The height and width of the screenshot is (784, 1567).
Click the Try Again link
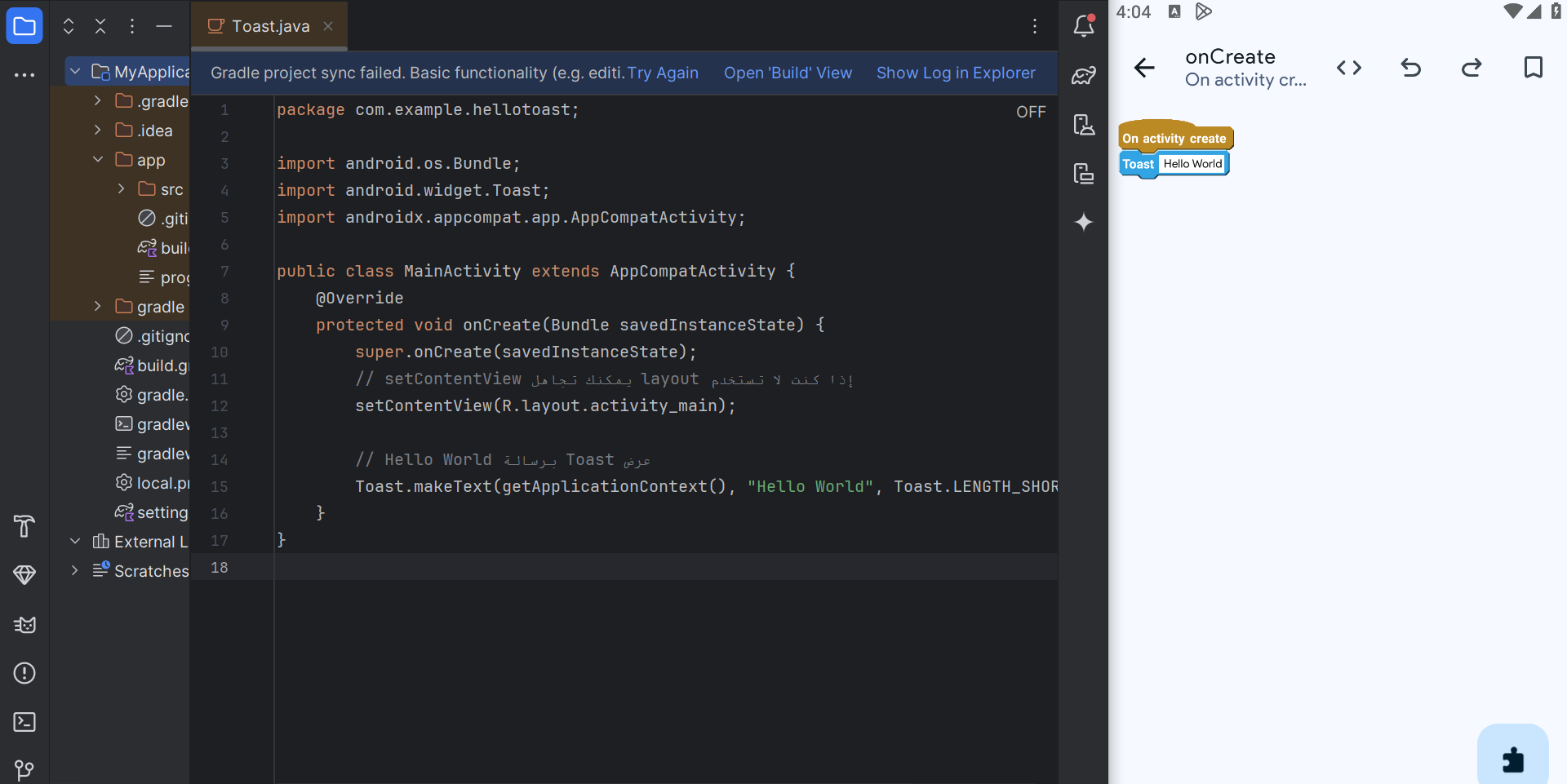pyautogui.click(x=663, y=73)
